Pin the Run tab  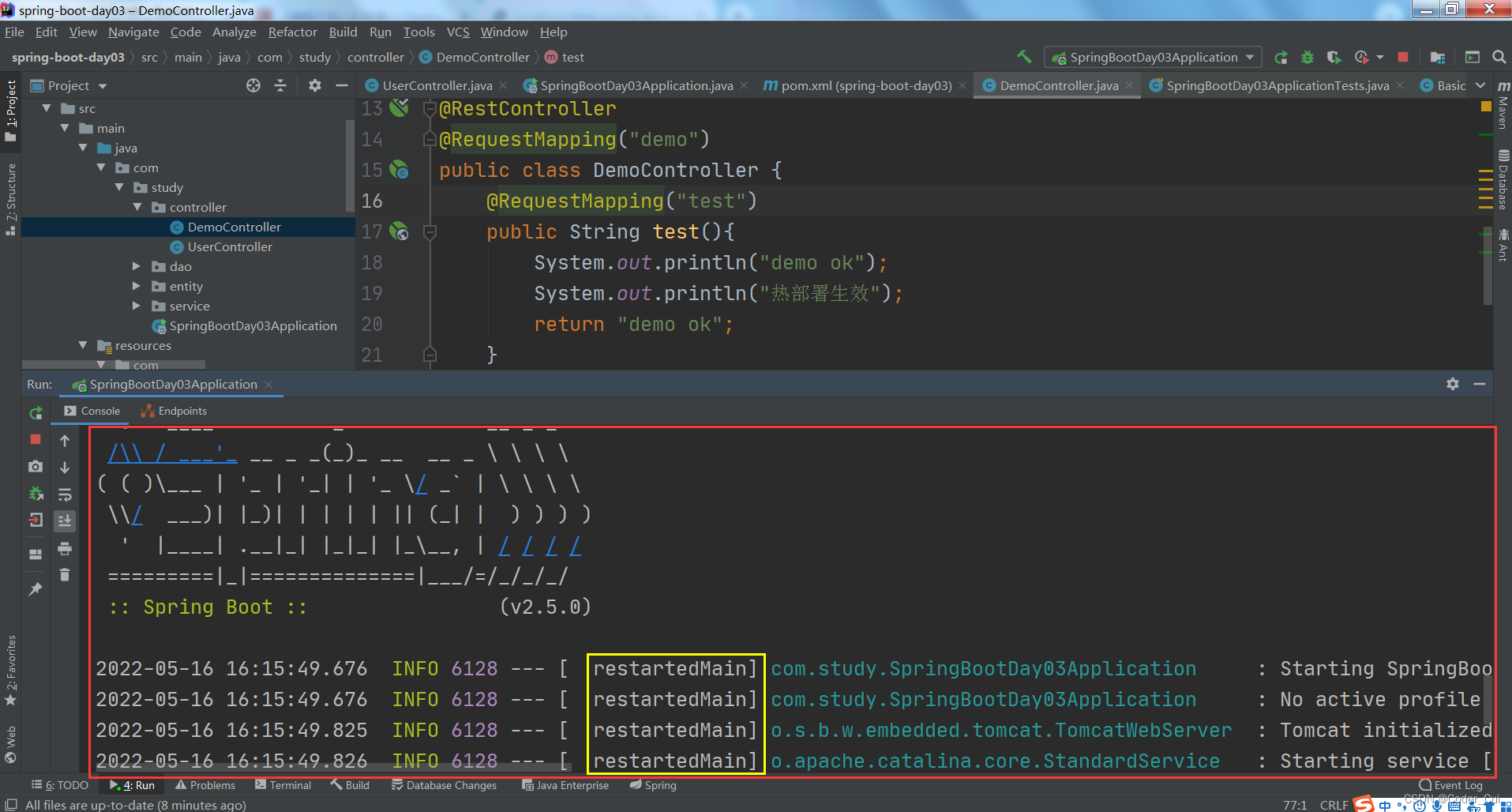point(36,589)
